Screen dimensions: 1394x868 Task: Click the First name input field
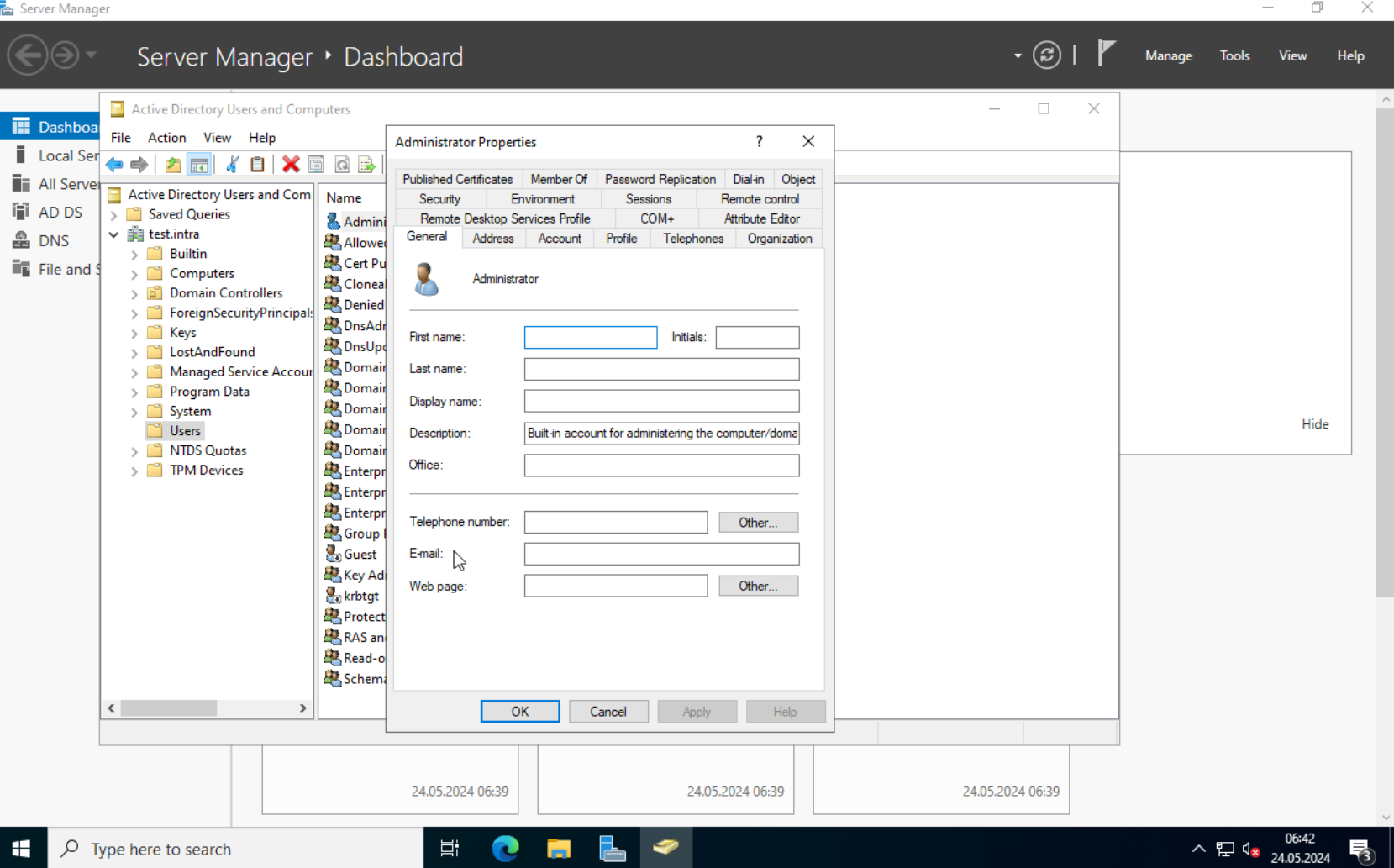(x=591, y=338)
